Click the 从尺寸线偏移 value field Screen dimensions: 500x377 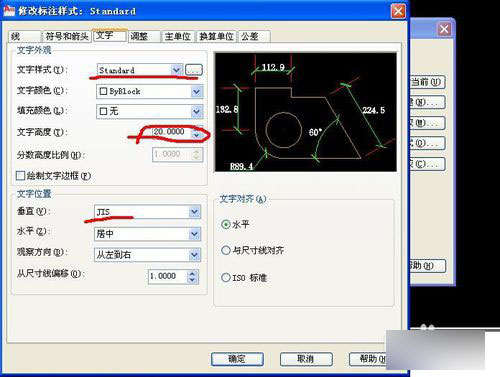(x=168, y=276)
